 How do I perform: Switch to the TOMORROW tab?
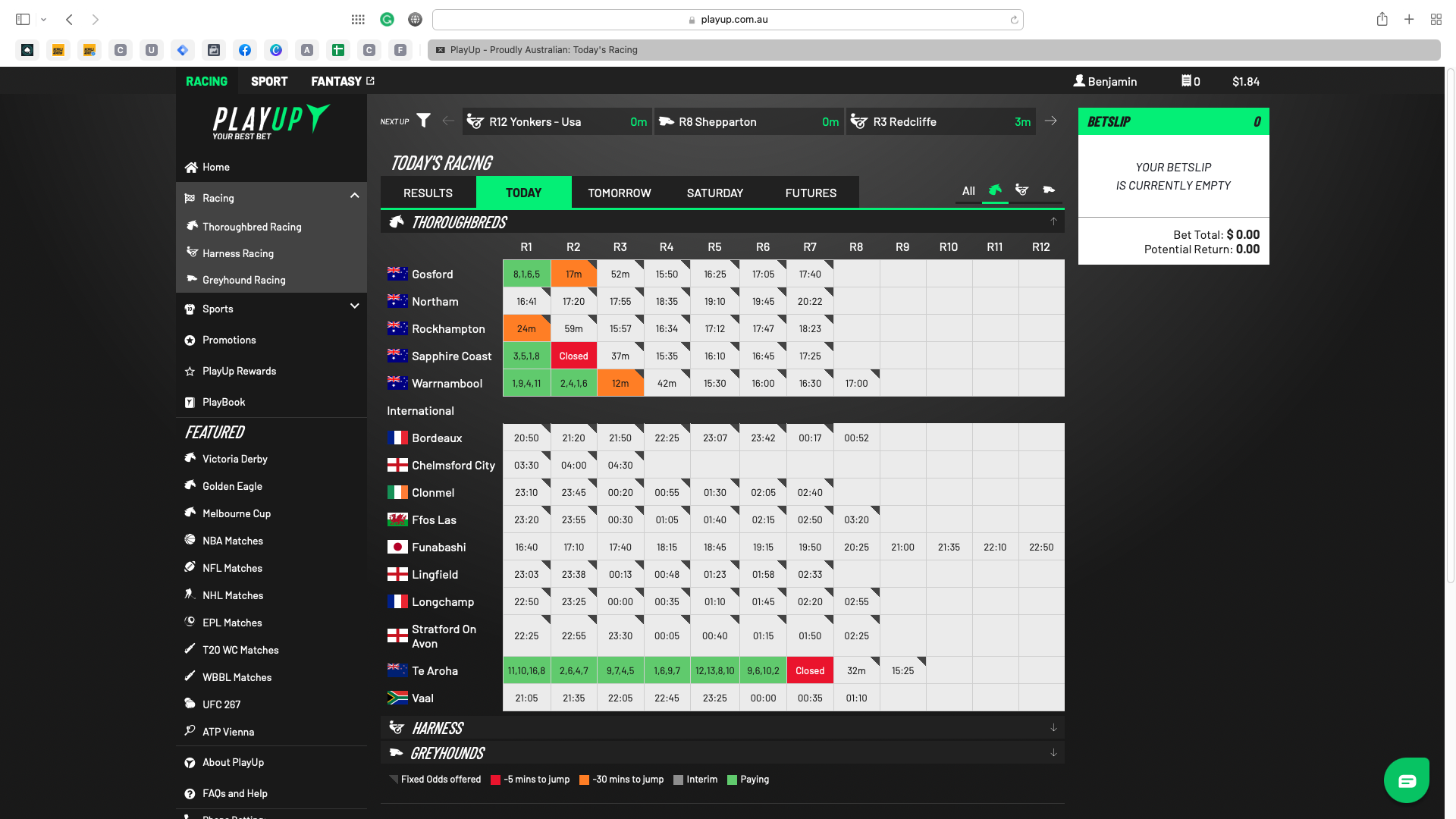pos(619,193)
